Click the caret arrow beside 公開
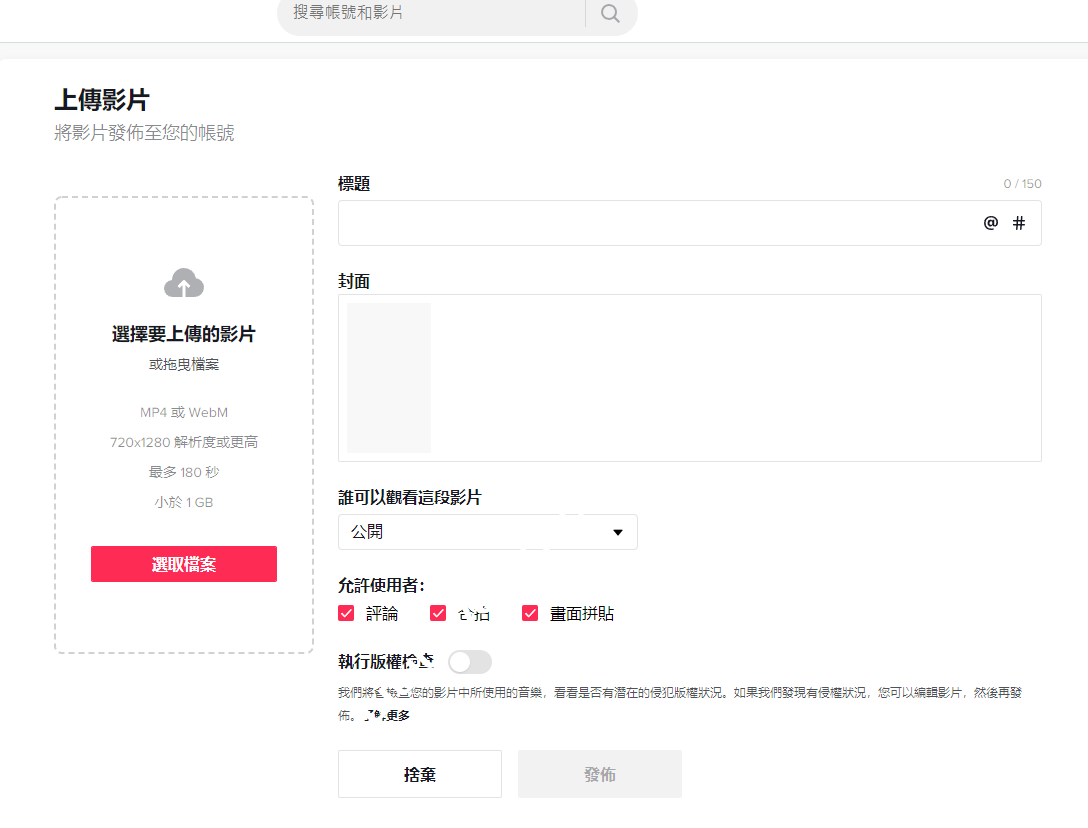 [x=618, y=532]
